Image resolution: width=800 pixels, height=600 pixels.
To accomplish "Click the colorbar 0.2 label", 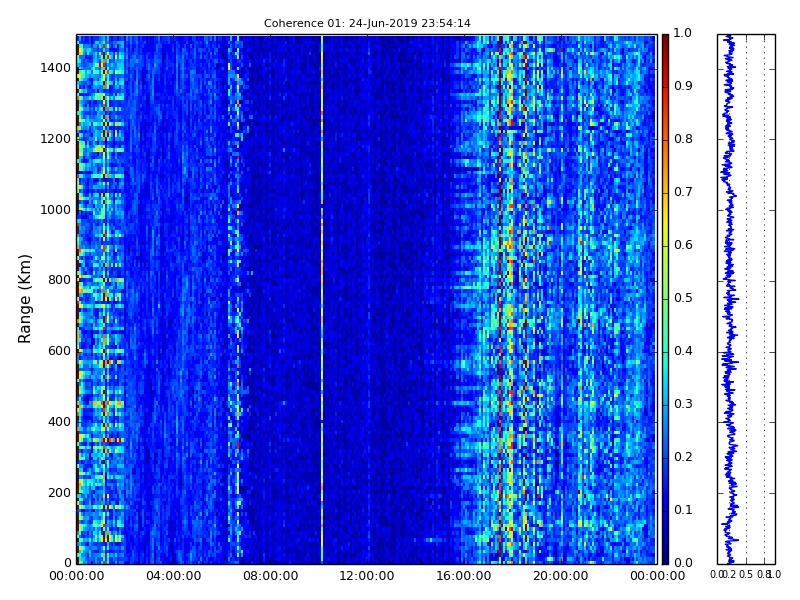I will tap(683, 457).
